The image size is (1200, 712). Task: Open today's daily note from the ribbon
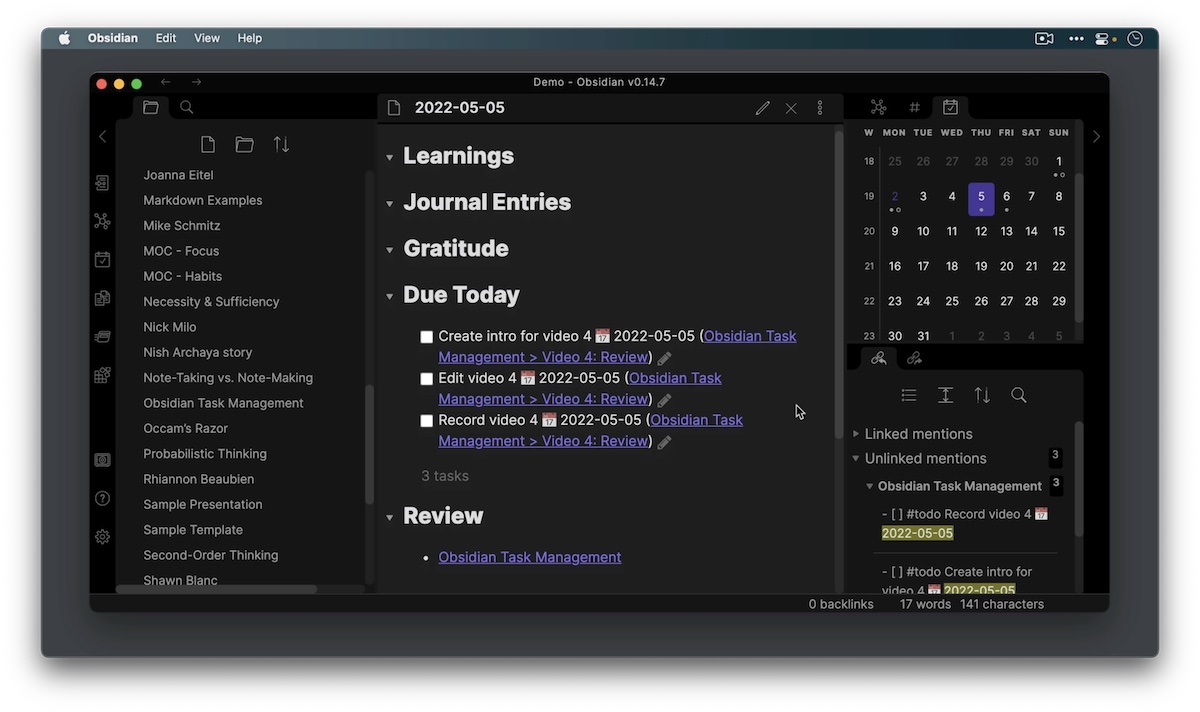point(102,259)
